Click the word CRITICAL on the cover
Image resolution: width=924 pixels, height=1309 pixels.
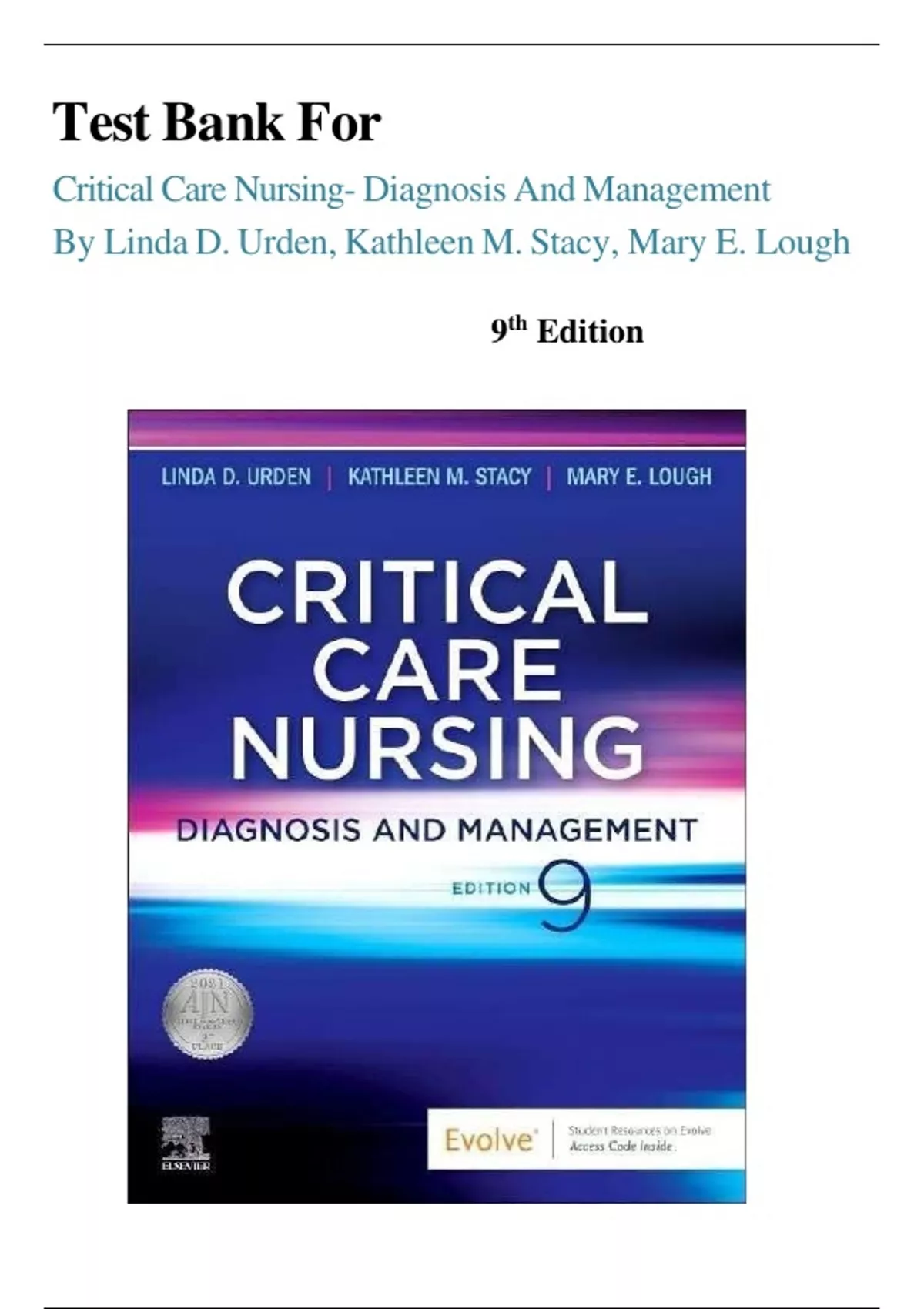click(x=437, y=591)
